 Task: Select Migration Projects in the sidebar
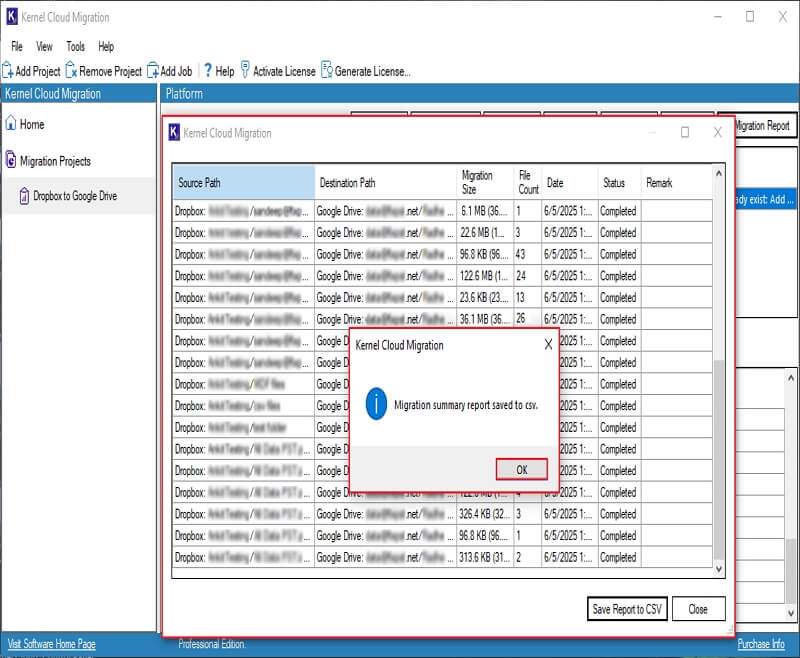tap(55, 161)
